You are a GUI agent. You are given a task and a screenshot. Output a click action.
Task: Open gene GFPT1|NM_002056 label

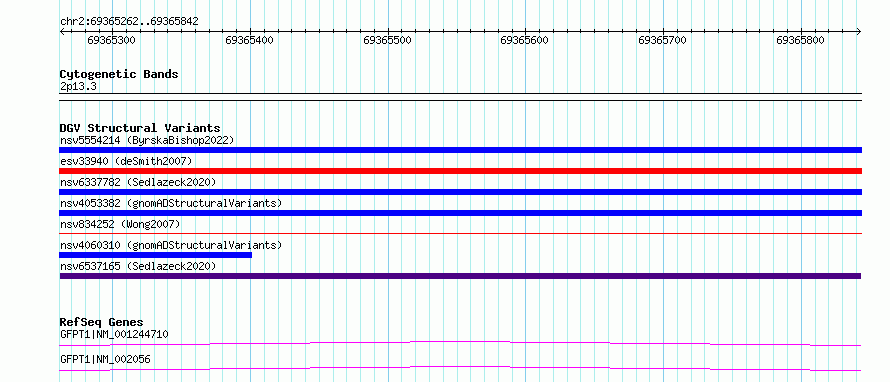pyautogui.click(x=105, y=359)
